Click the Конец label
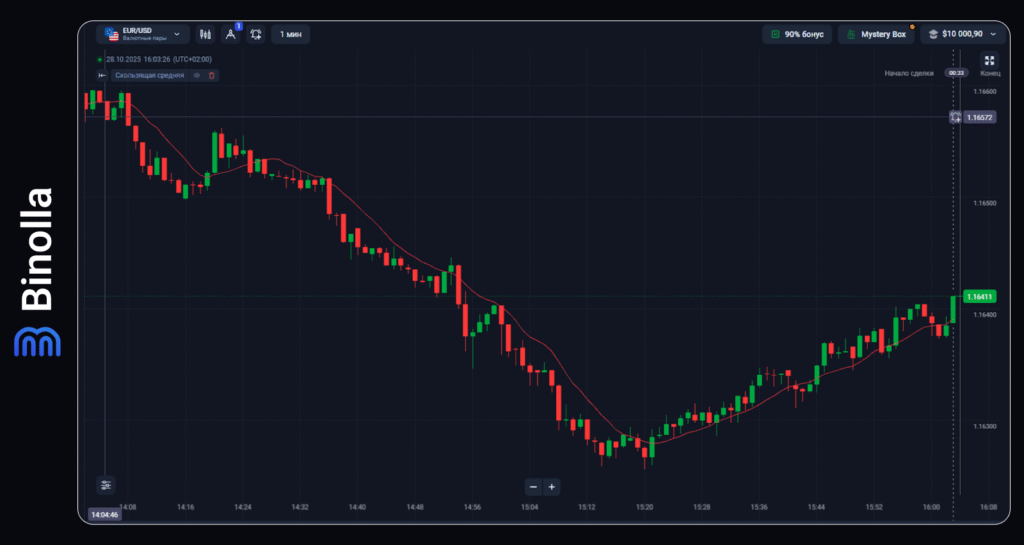 click(990, 73)
